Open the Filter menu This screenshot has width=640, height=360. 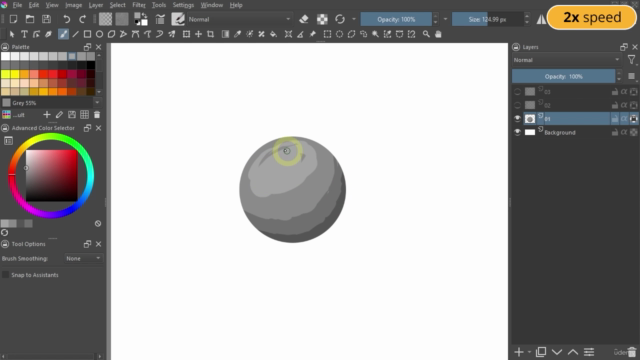pyautogui.click(x=139, y=5)
